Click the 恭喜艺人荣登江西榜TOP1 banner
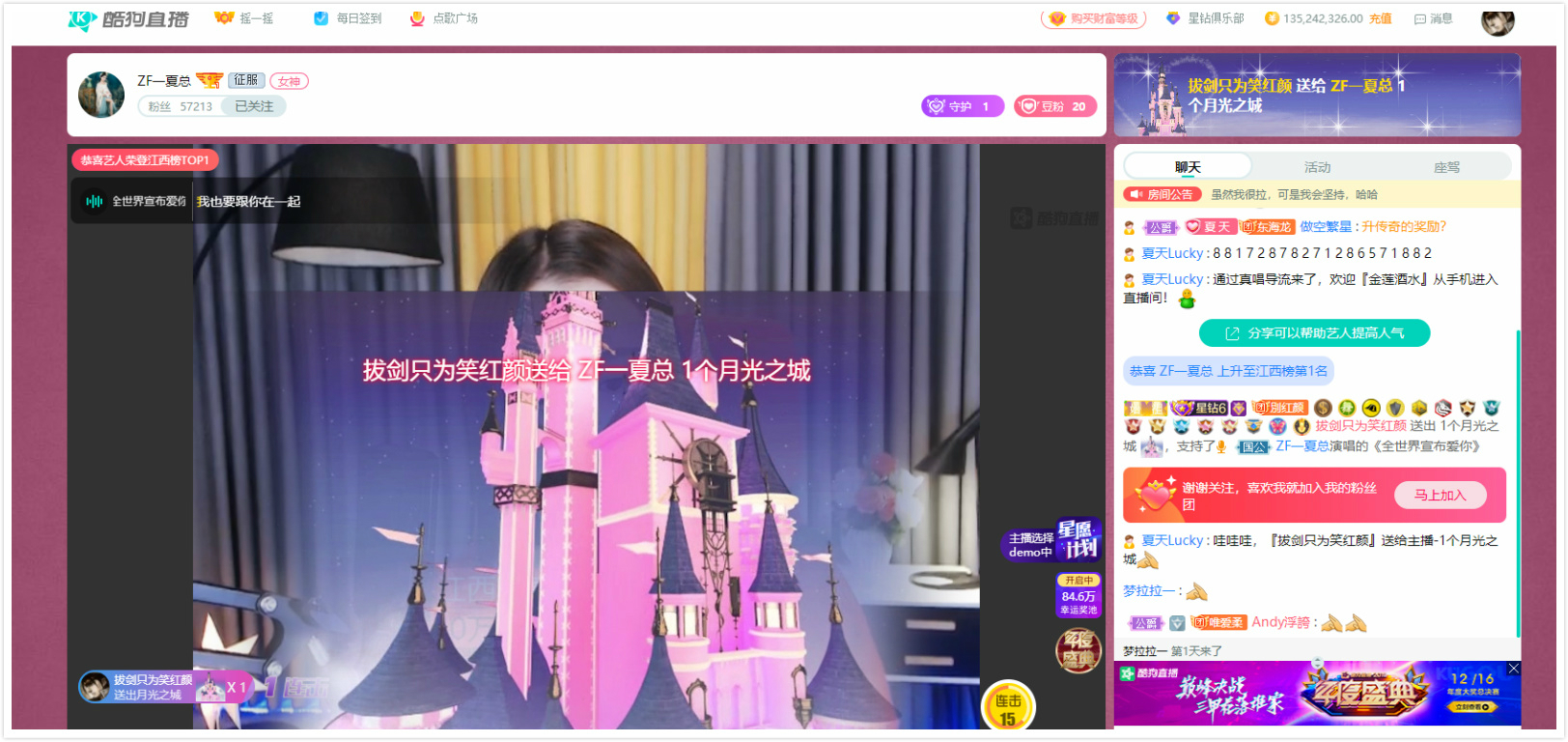Screen dimensions: 1568x742 tap(145, 160)
